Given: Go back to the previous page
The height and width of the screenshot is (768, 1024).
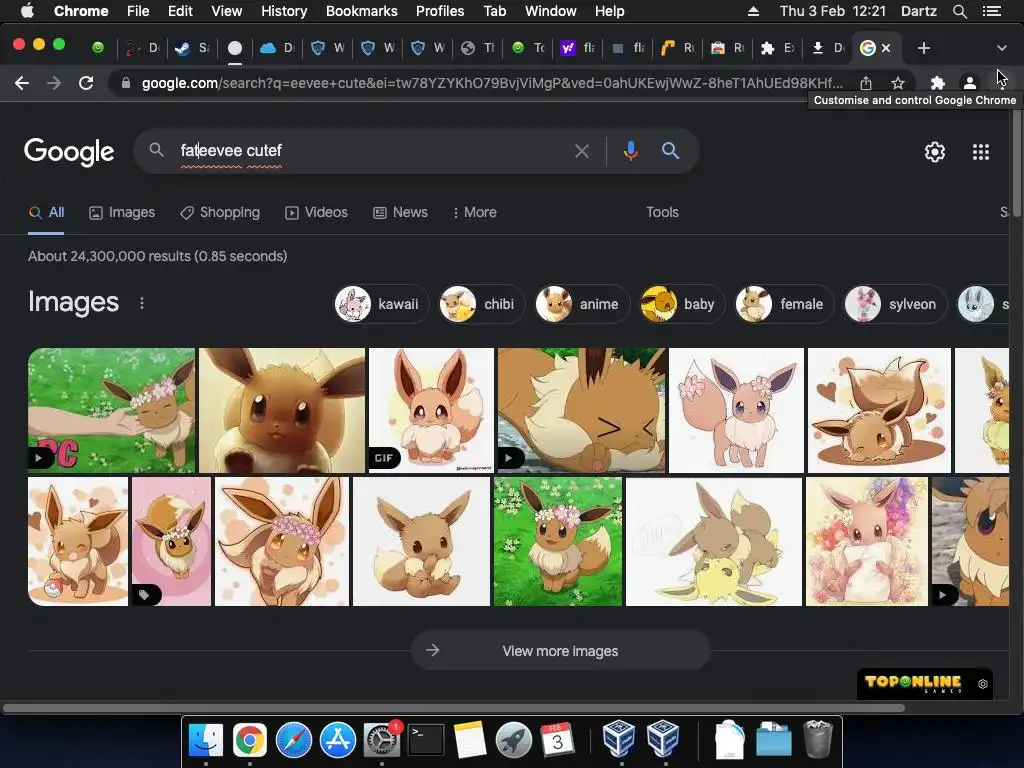Looking at the screenshot, I should (22, 83).
